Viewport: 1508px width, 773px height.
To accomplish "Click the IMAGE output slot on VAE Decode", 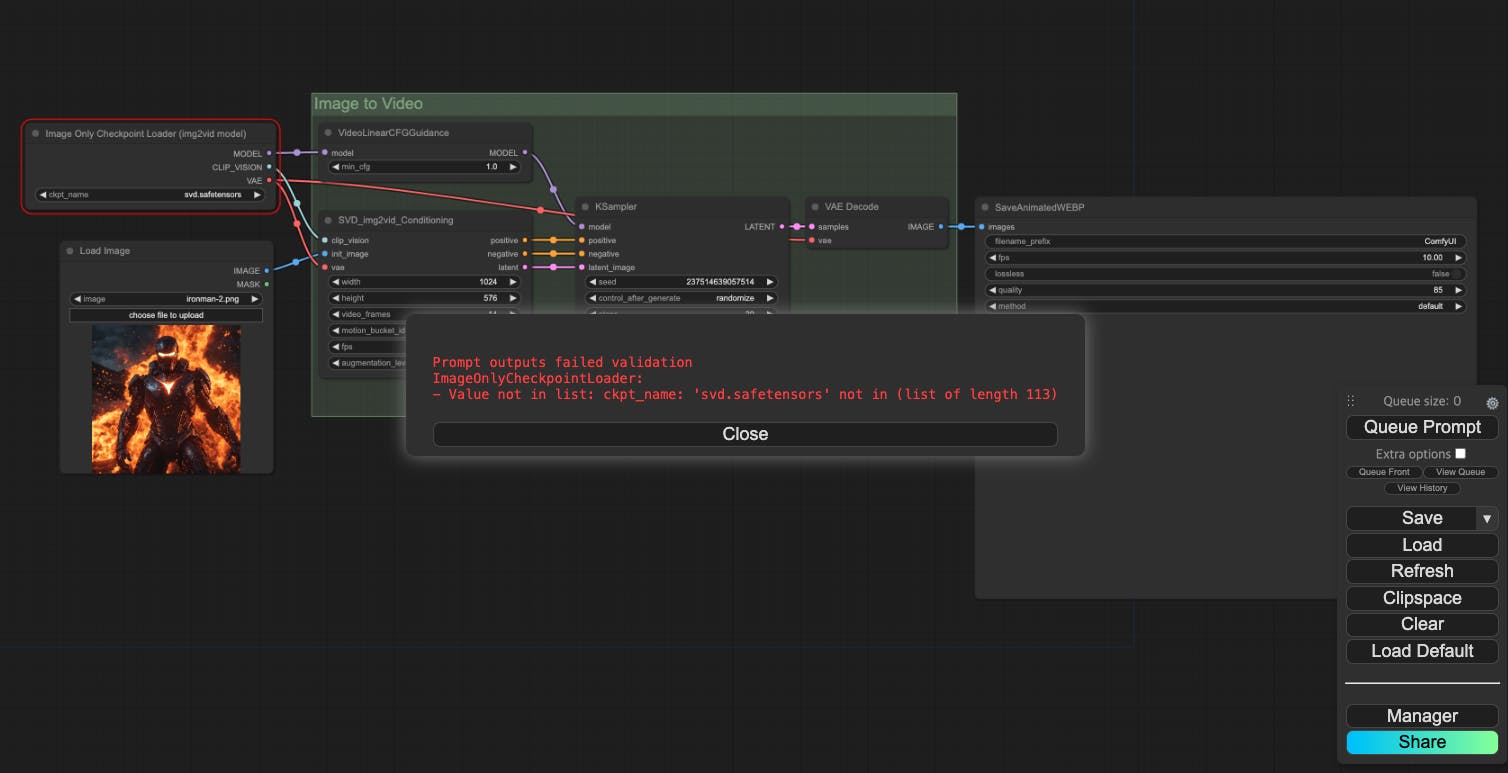I will coord(941,227).
